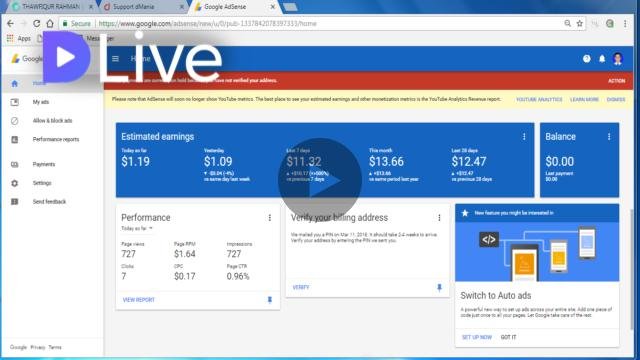Screen dimensions: 640x360
Task: Close the Google AdSense tab
Action: pos(273,7)
